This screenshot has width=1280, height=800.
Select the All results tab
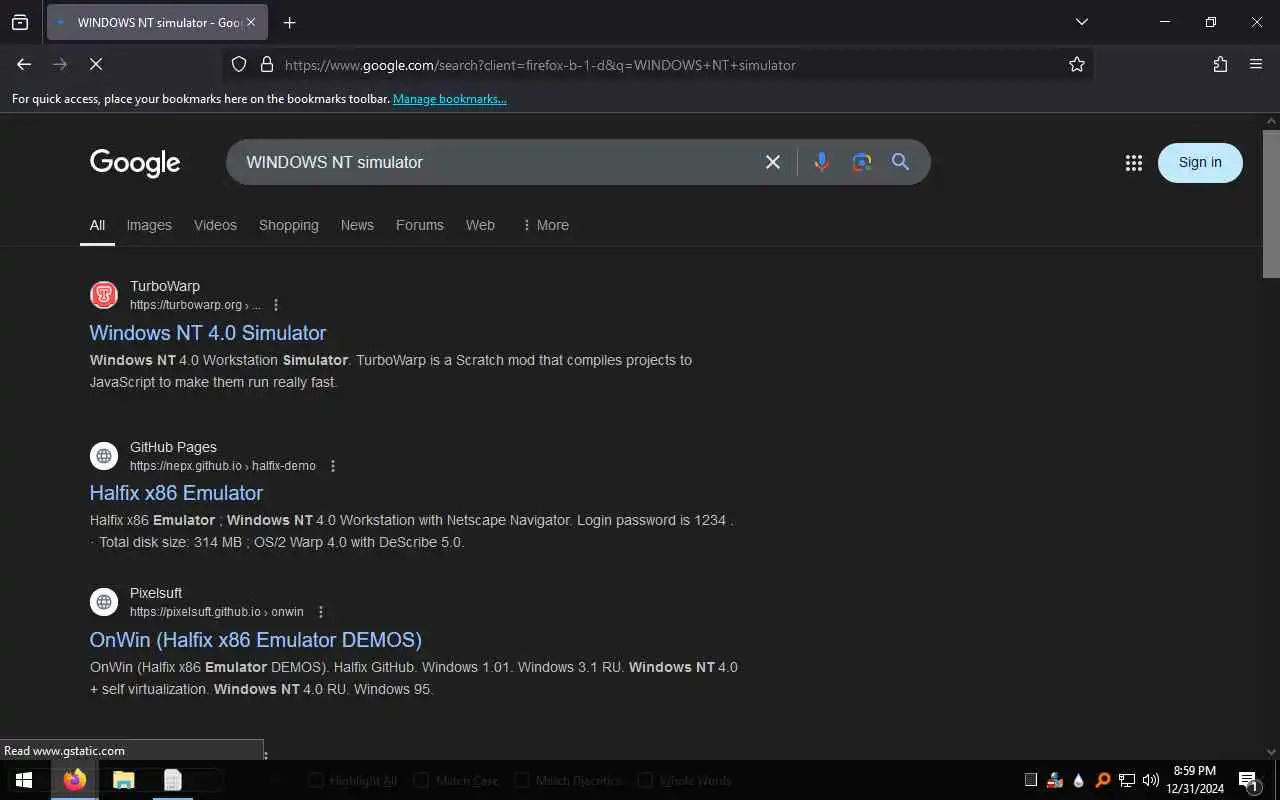pyautogui.click(x=97, y=225)
